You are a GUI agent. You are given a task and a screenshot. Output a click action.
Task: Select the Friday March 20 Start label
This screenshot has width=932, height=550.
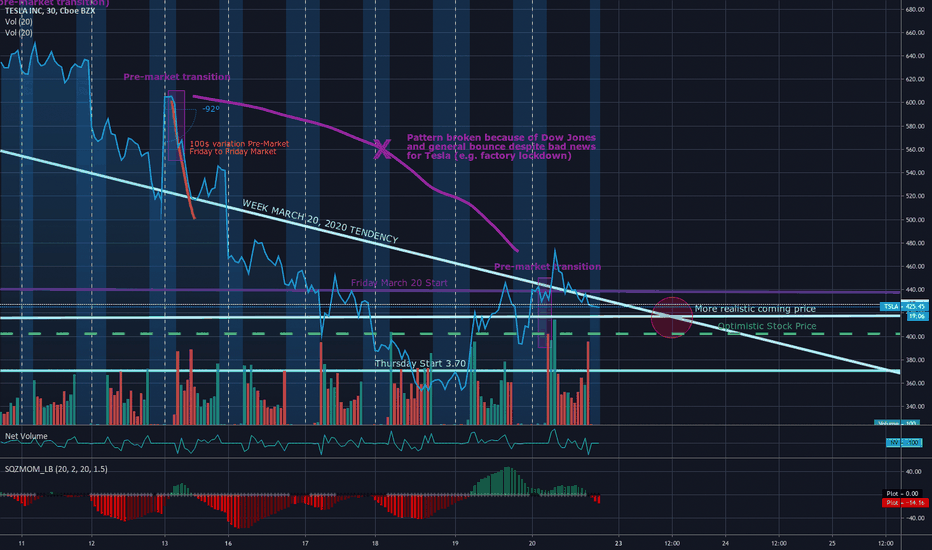[399, 282]
